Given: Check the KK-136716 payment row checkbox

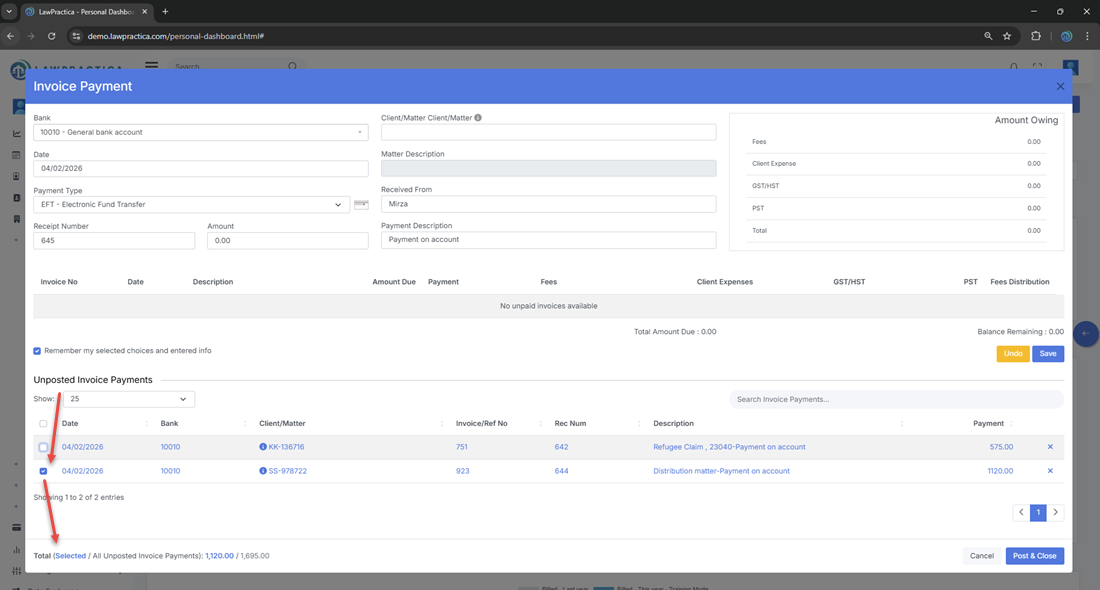Looking at the screenshot, I should 43,447.
